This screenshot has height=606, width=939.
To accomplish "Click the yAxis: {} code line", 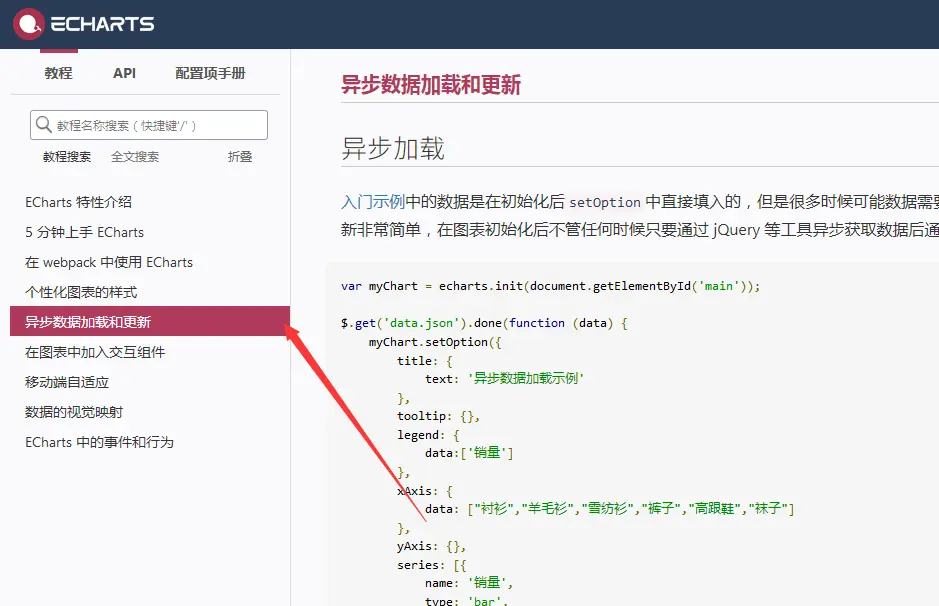I will click(431, 546).
